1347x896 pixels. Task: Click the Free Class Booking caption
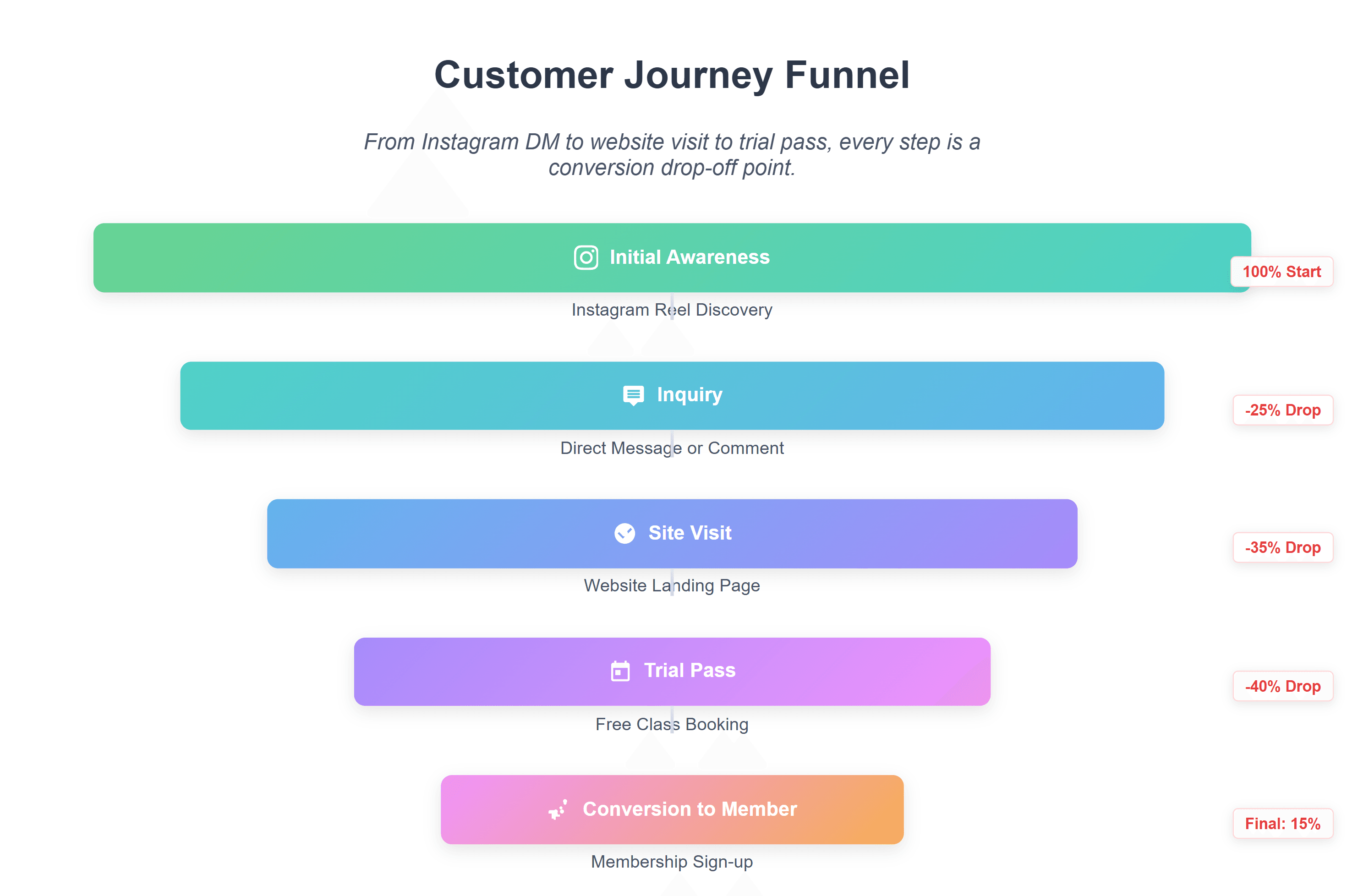[672, 724]
